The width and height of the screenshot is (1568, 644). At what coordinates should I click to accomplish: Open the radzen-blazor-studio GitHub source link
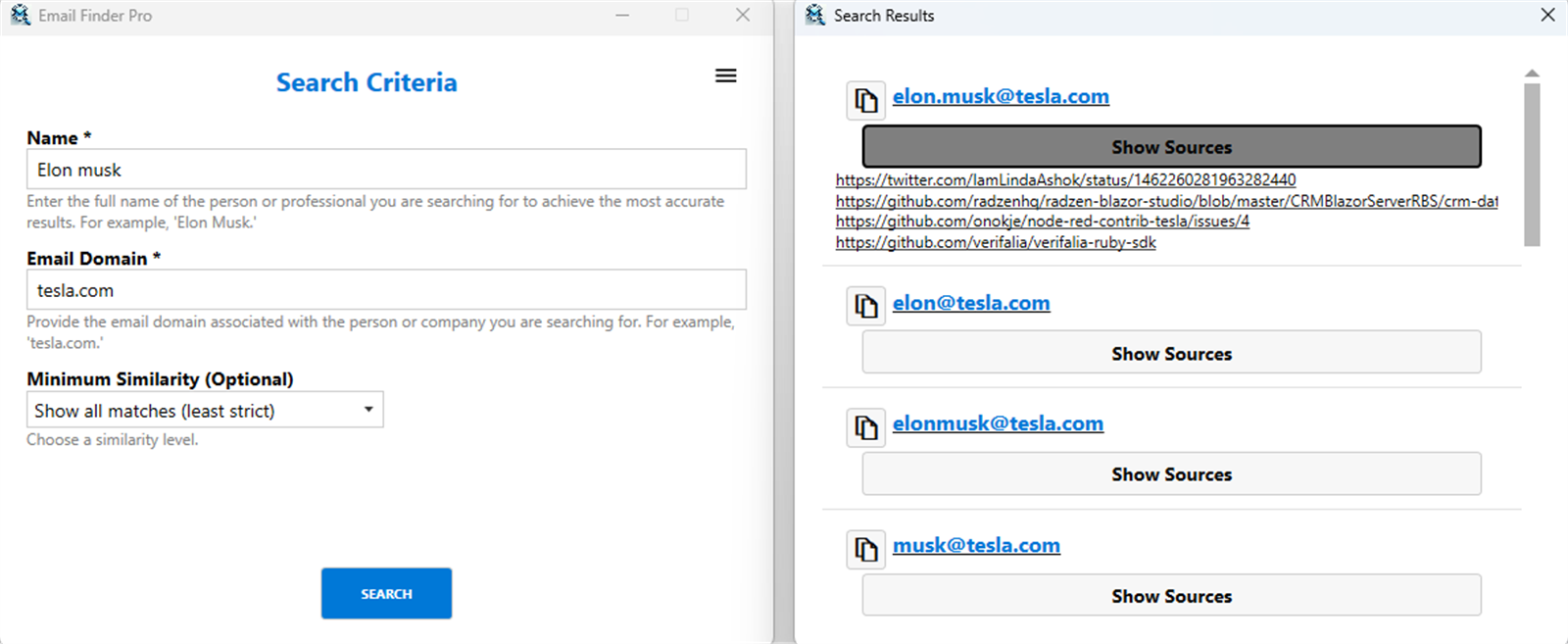point(1166,201)
